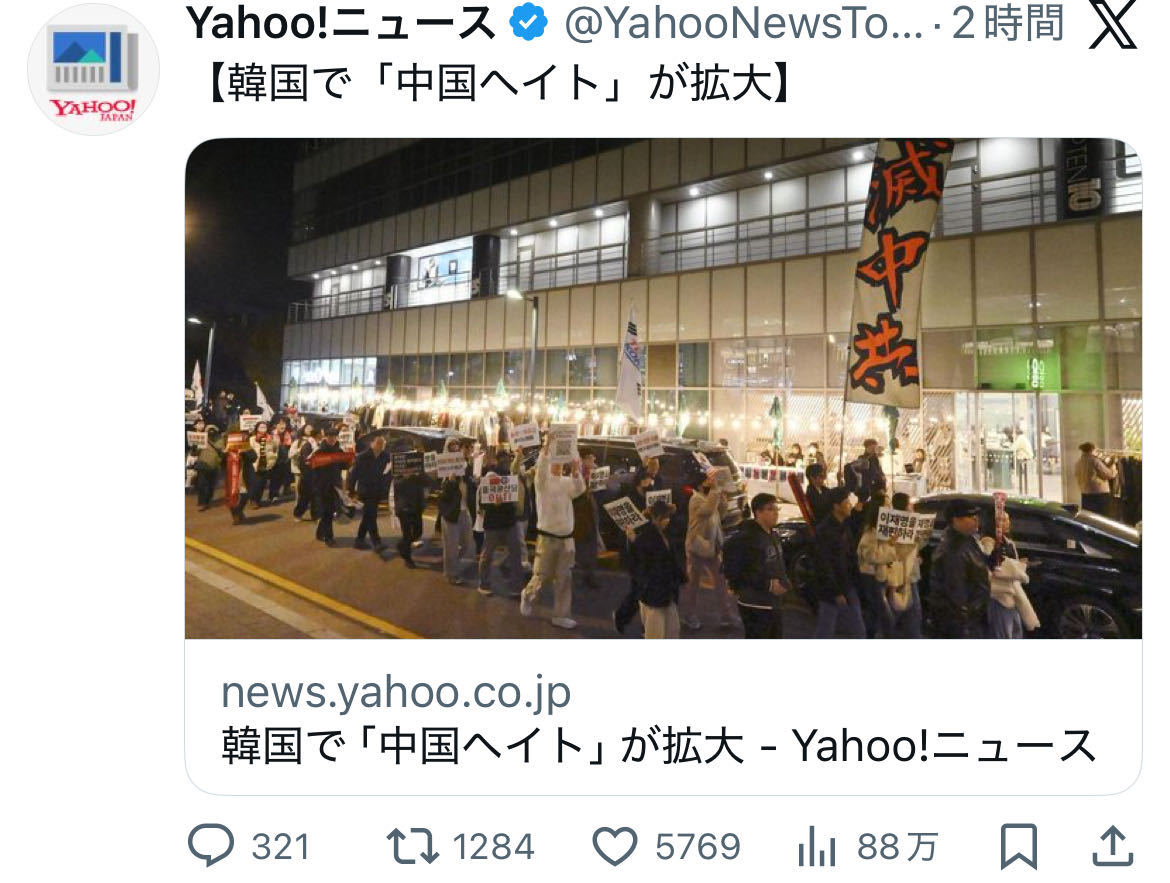Viewport: 1170px width, 883px height.
Task: Bookmark this post
Action: pyautogui.click(x=1019, y=846)
